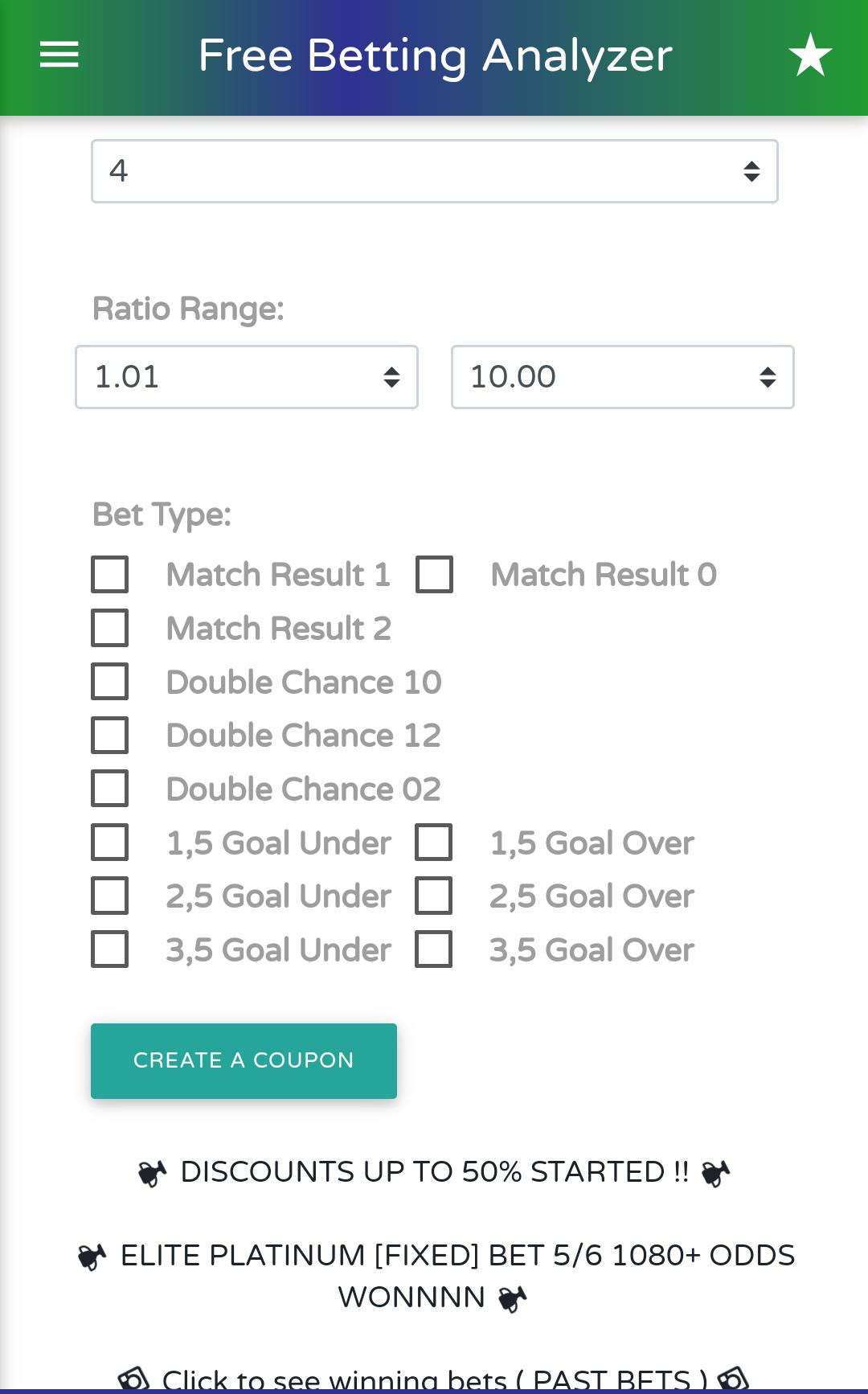Check the 3,5 Goal Over option

click(434, 949)
